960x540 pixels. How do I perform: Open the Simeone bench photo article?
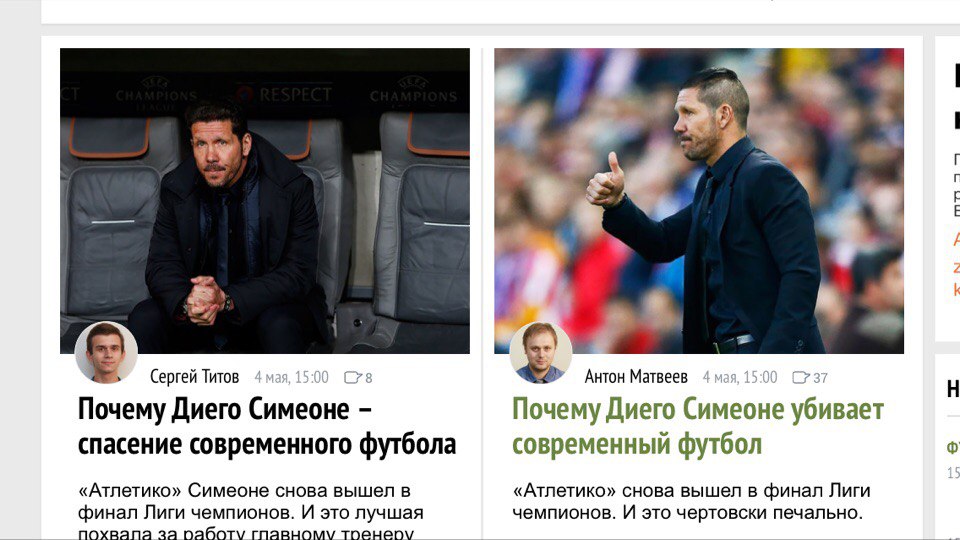pyautogui.click(x=265, y=201)
